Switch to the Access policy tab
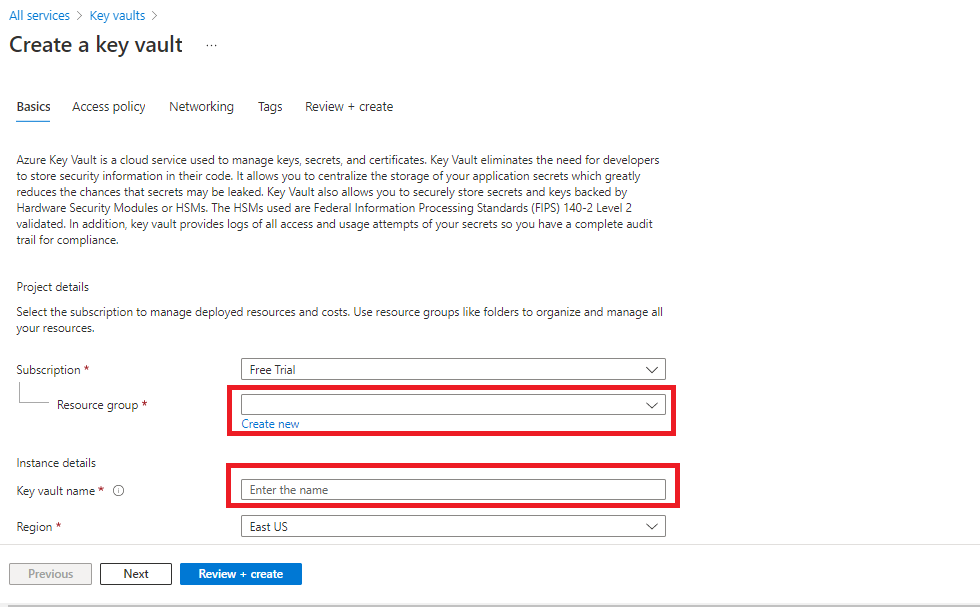The width and height of the screenshot is (980, 607). tap(108, 106)
